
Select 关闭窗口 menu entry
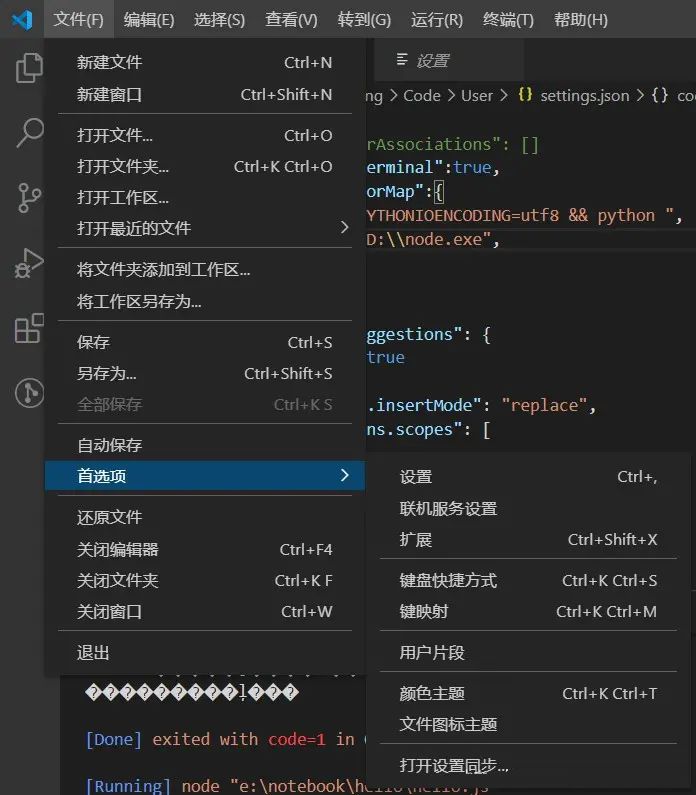[x=205, y=611]
